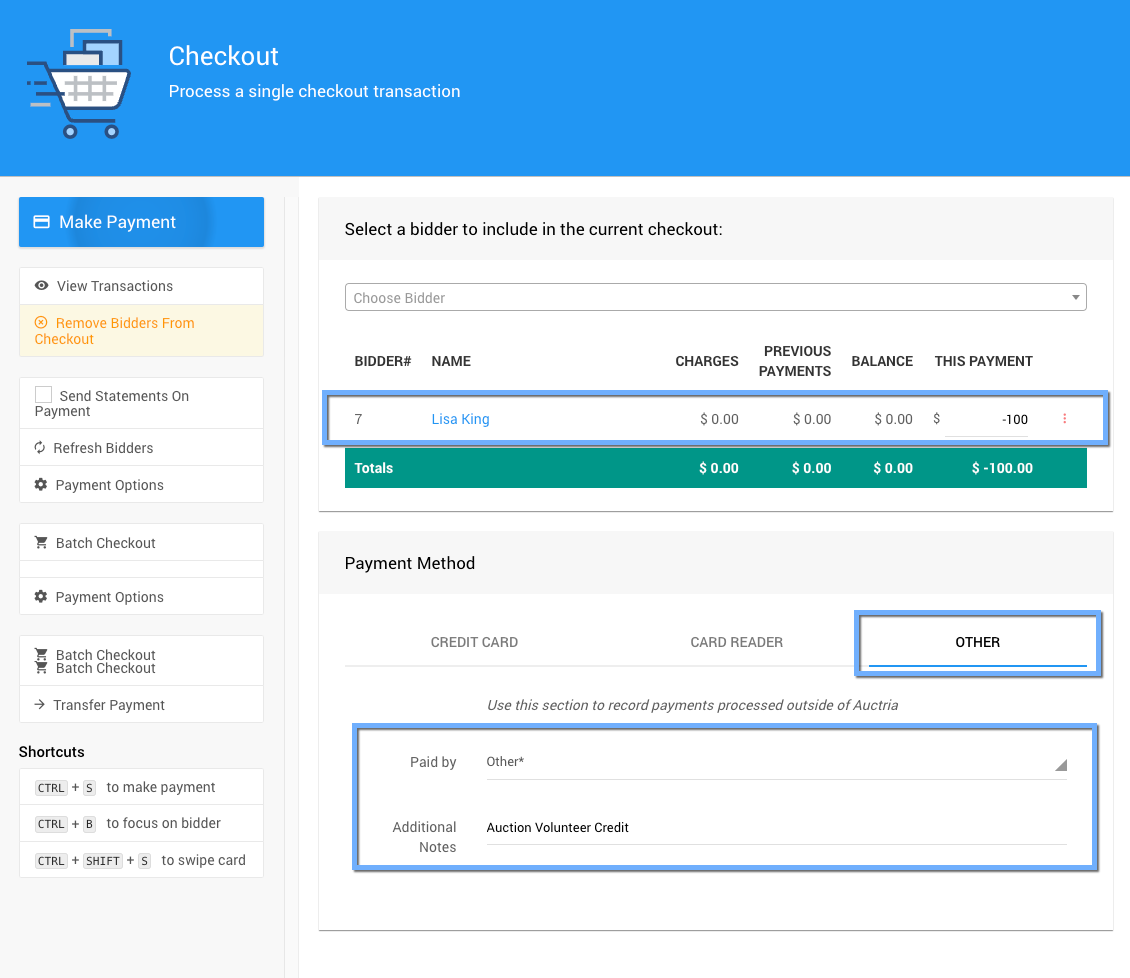Click the eye icon beside View Transactions
Viewport: 1130px width, 978px height.
click(x=42, y=286)
